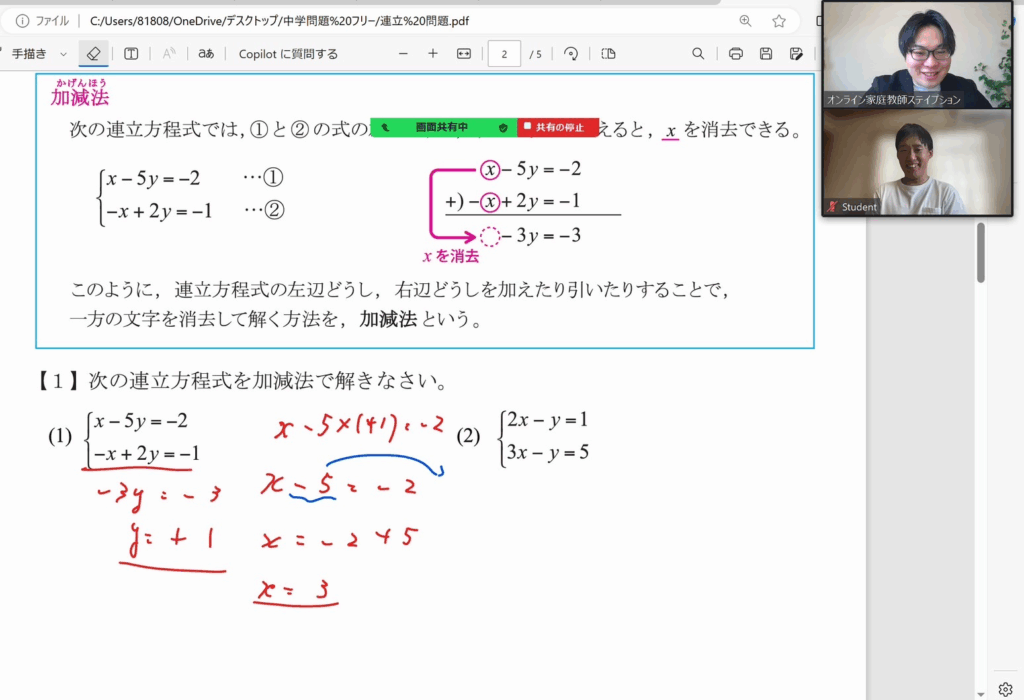
Task: Click the address bar file path
Action: [x=279, y=21]
